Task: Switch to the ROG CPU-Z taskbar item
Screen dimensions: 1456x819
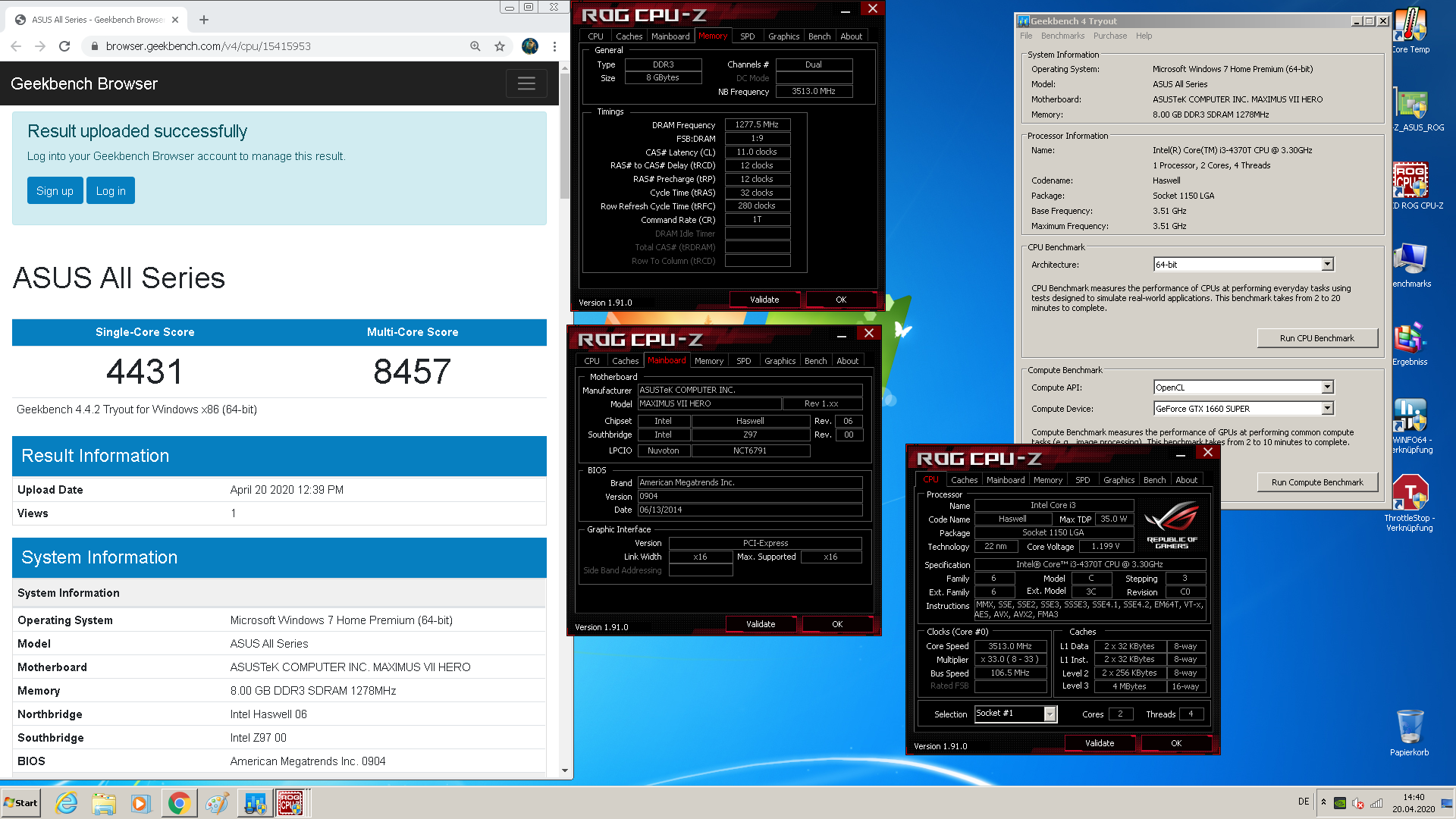Action: click(291, 803)
